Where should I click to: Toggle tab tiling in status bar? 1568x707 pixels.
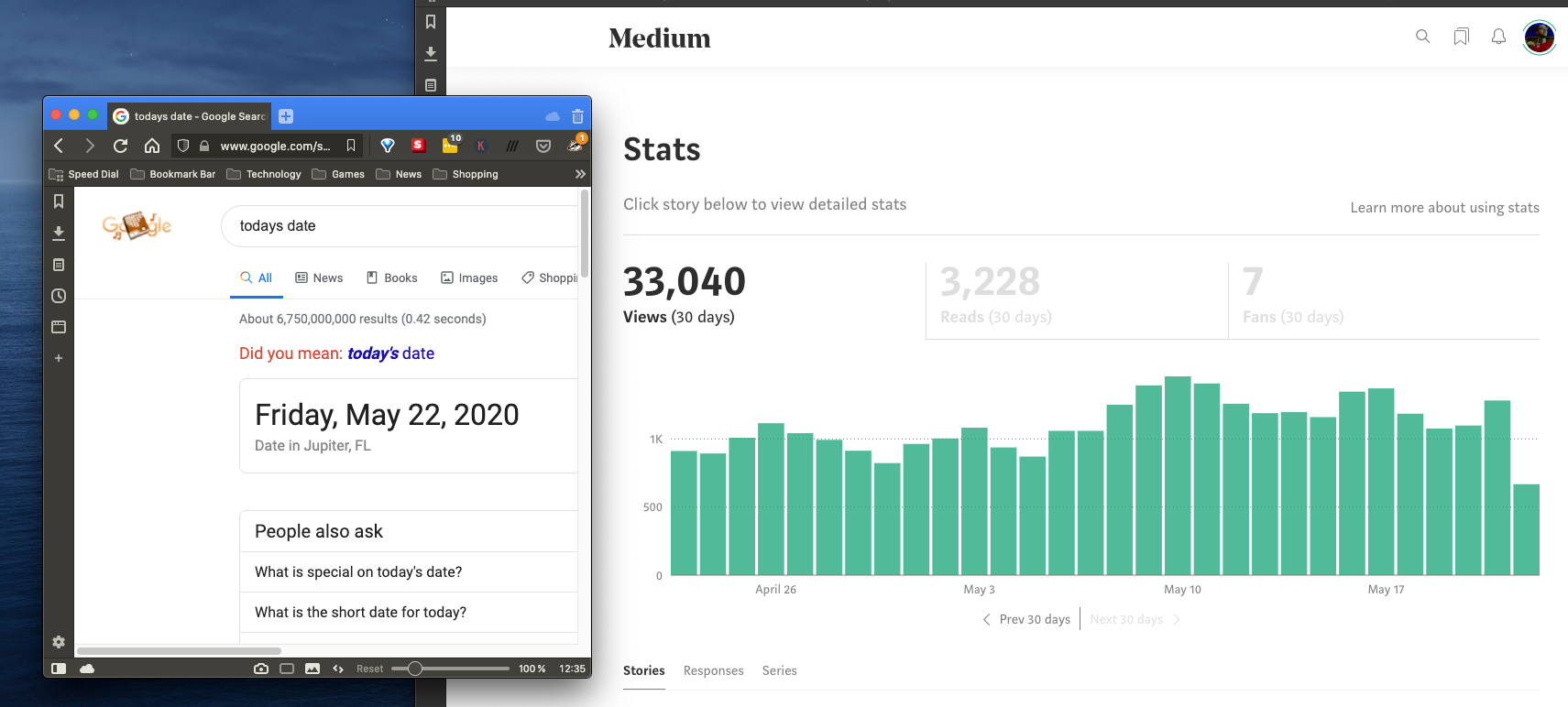pos(287,669)
